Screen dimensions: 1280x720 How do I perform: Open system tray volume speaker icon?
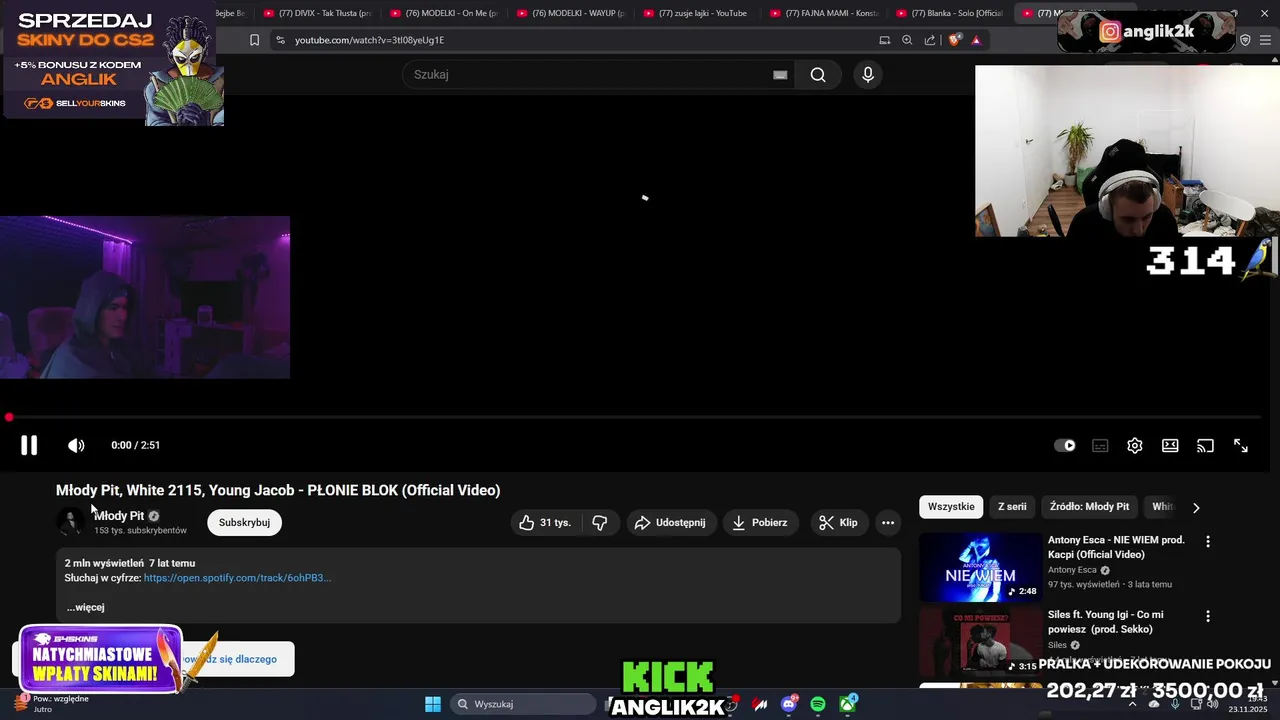click(x=1212, y=705)
